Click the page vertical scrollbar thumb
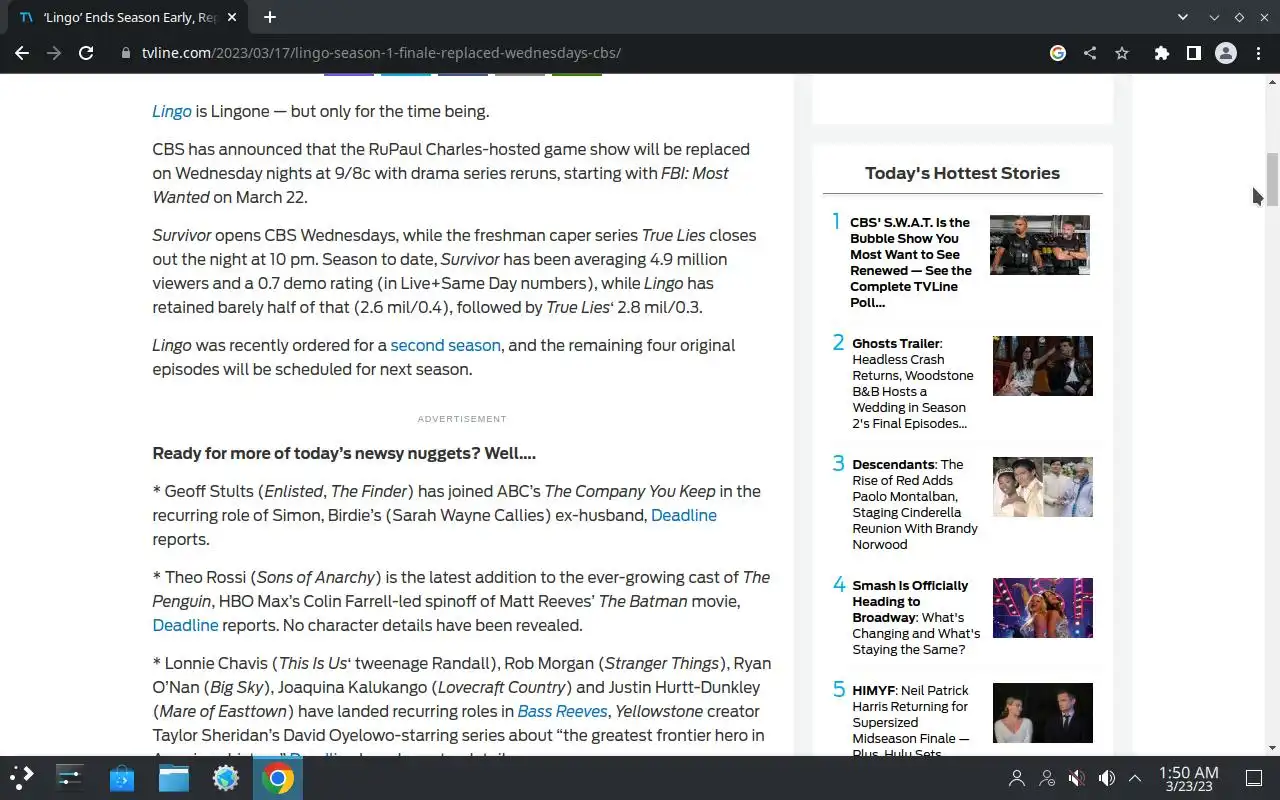The width and height of the screenshot is (1280, 800). click(1272, 180)
